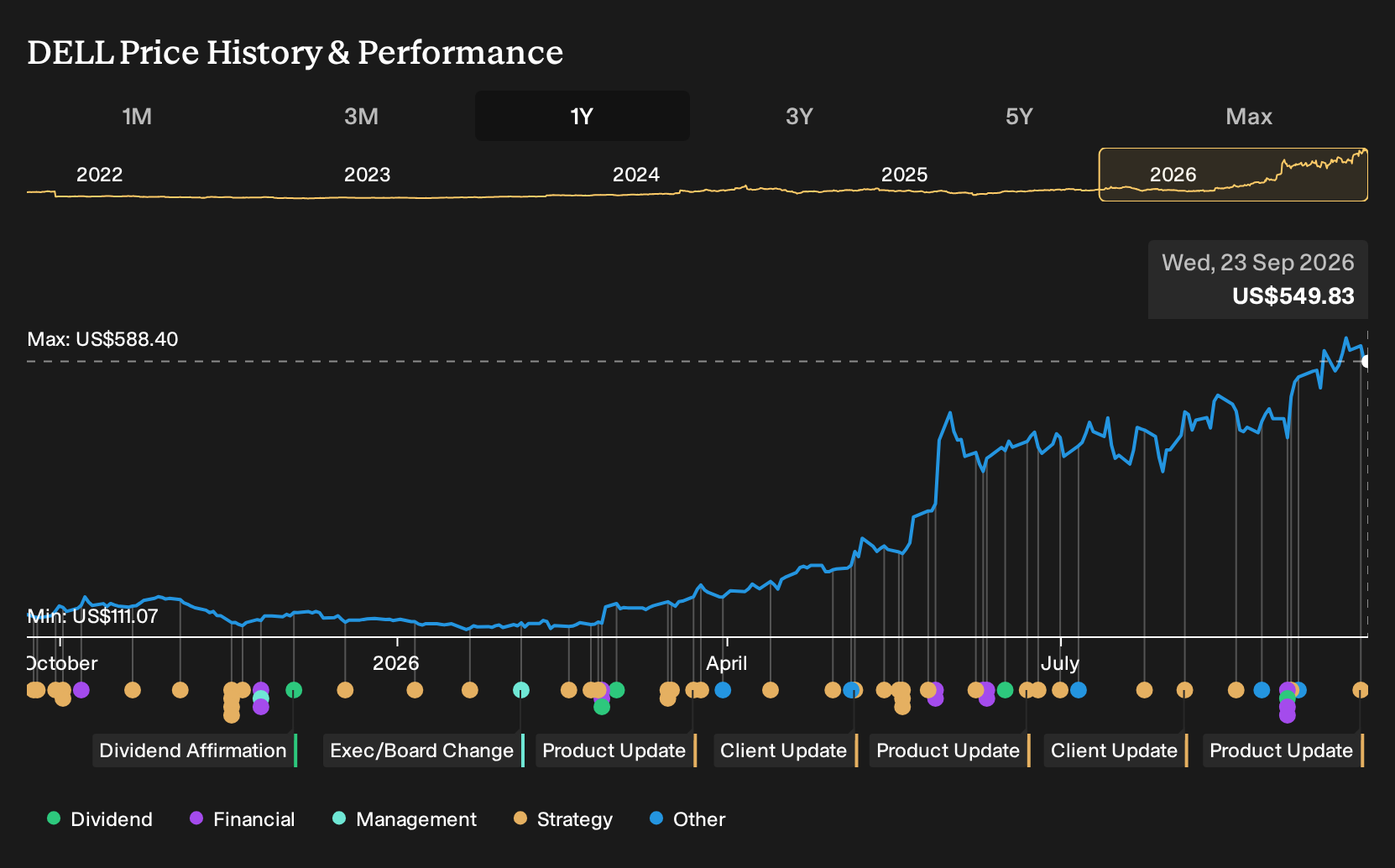Click the tooltip date Wed, 23 Sep 2026
1395x868 pixels.
[1257, 263]
